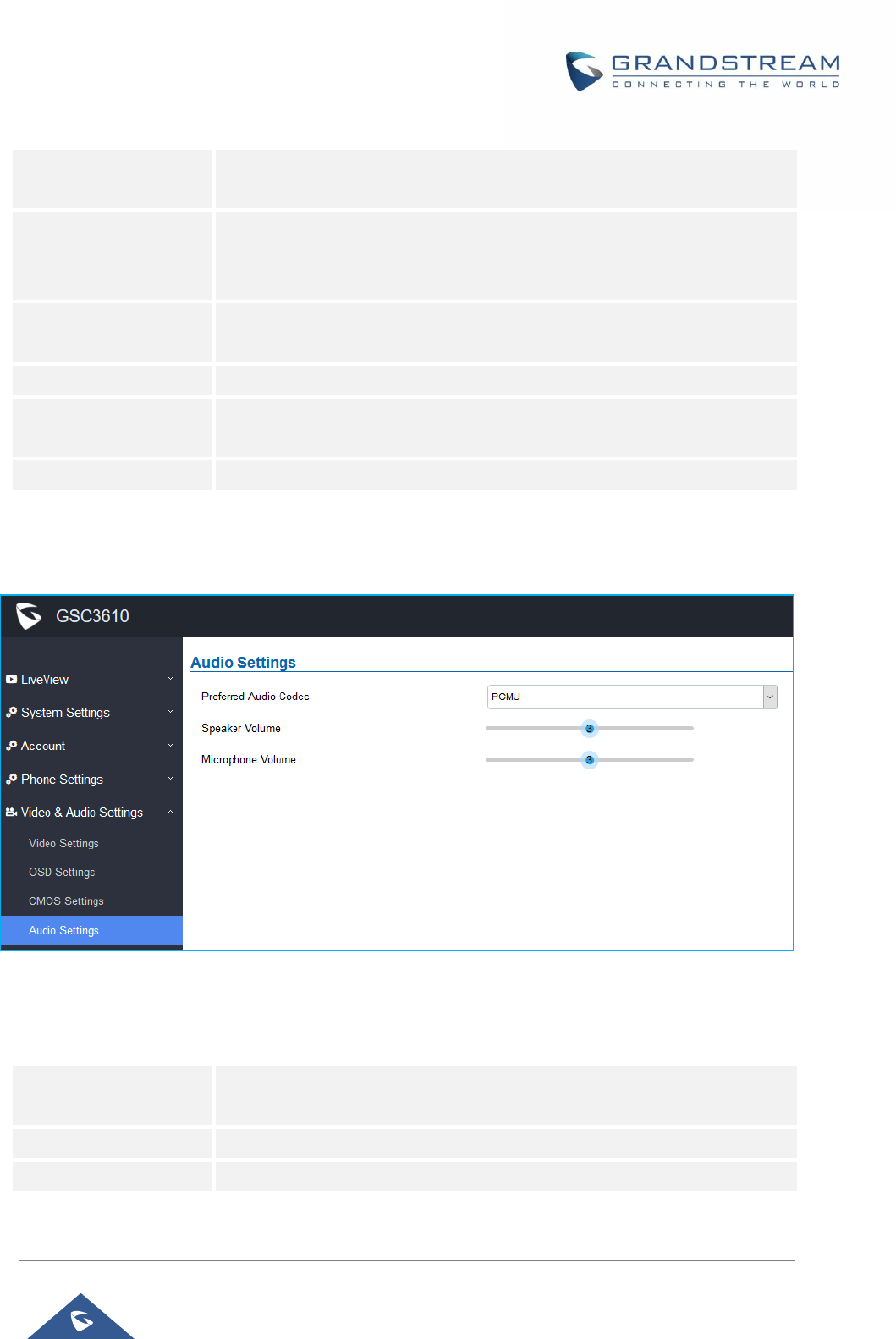Click the PCMU codec value
This screenshot has width=896, height=1339.
tap(506, 697)
